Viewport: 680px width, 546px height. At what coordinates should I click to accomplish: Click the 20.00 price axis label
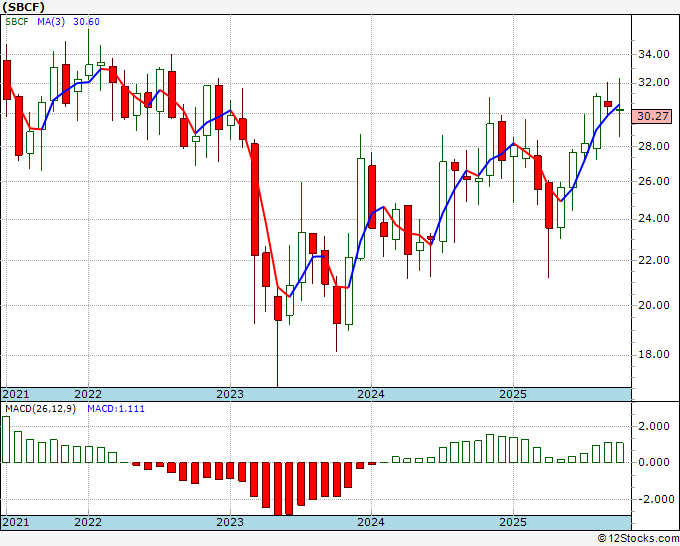click(654, 305)
